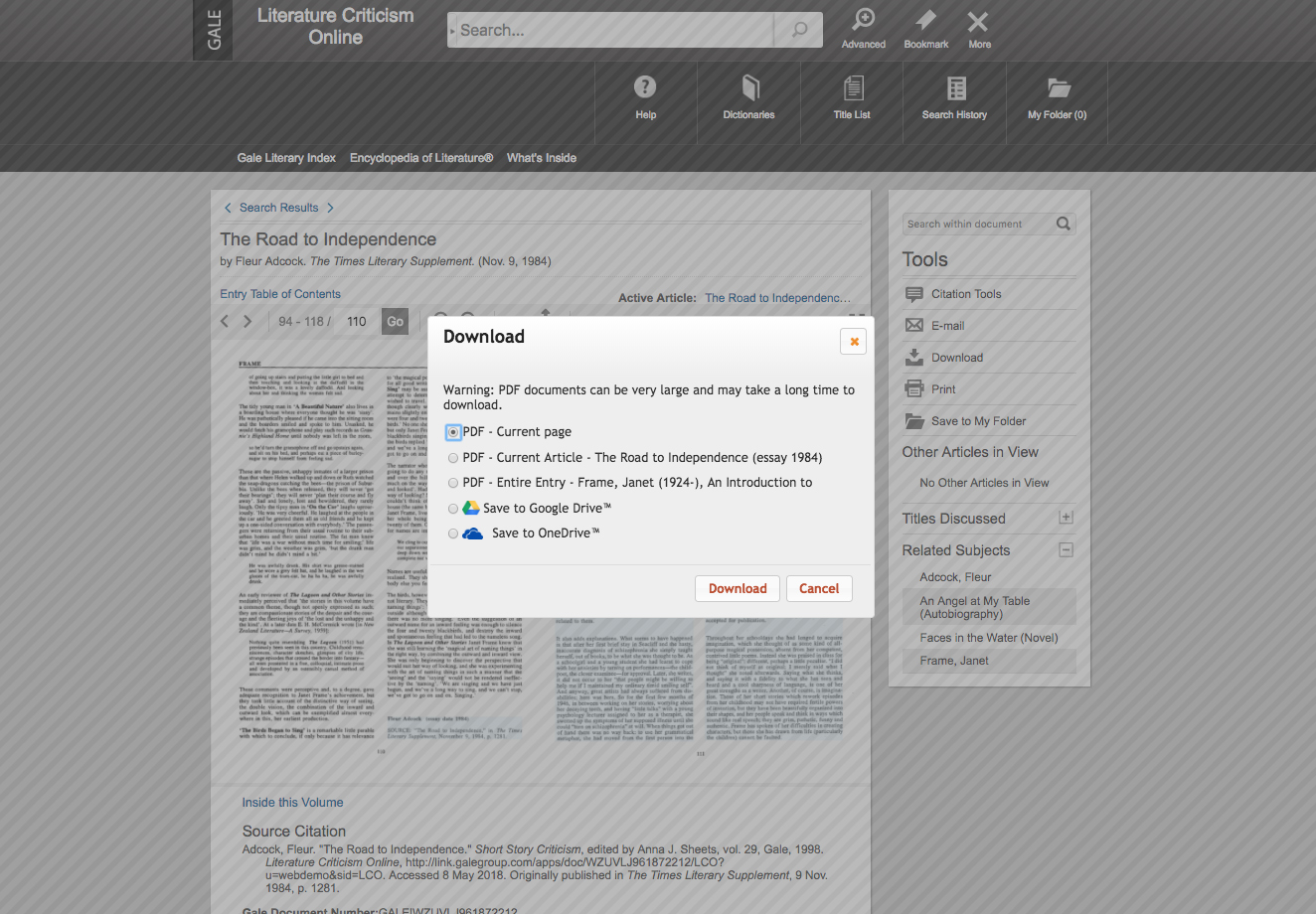
Task: Click the left chevron before Search Results
Action: click(x=228, y=208)
